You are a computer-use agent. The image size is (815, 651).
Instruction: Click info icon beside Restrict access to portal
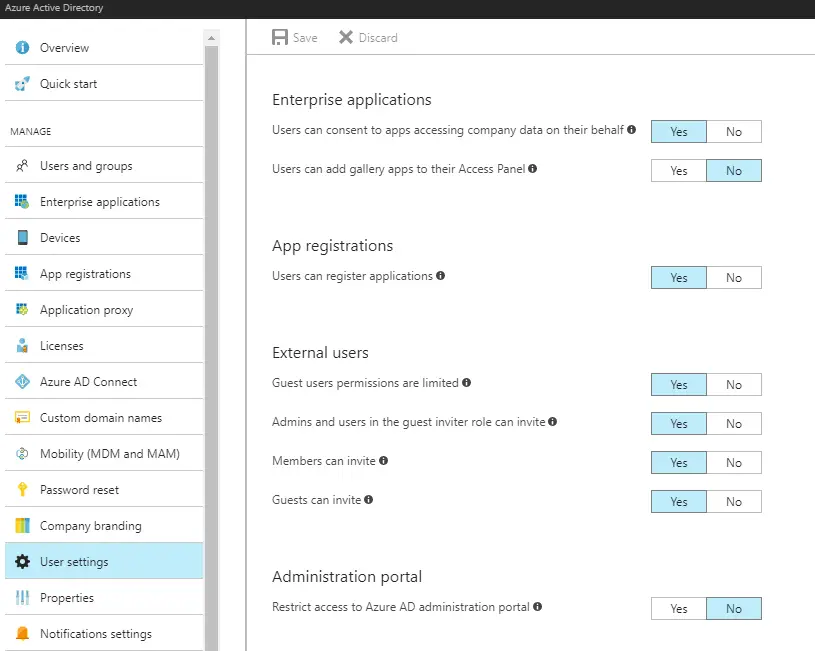[x=537, y=607]
